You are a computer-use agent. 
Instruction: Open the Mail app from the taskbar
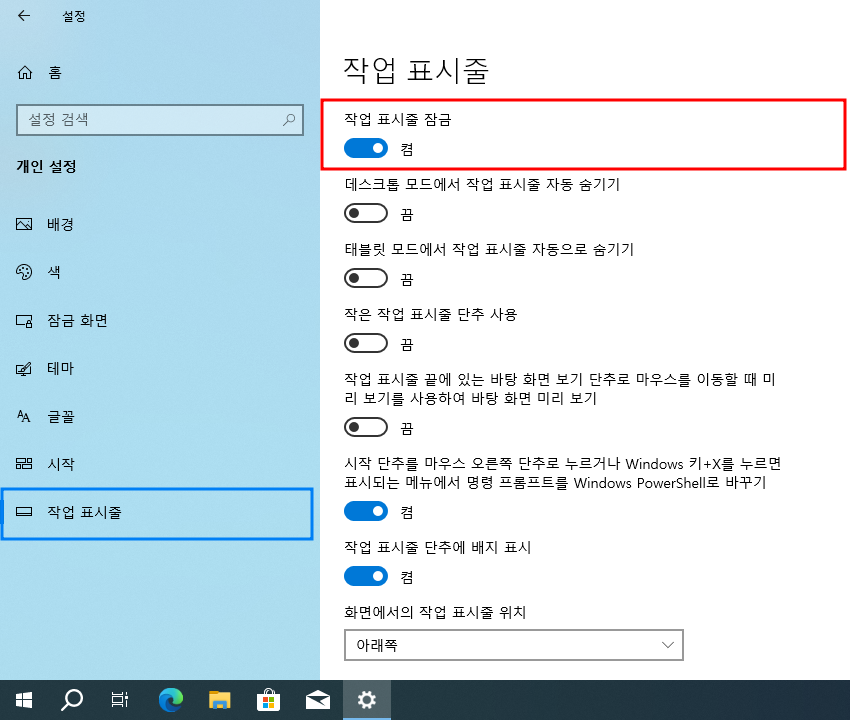coord(318,700)
